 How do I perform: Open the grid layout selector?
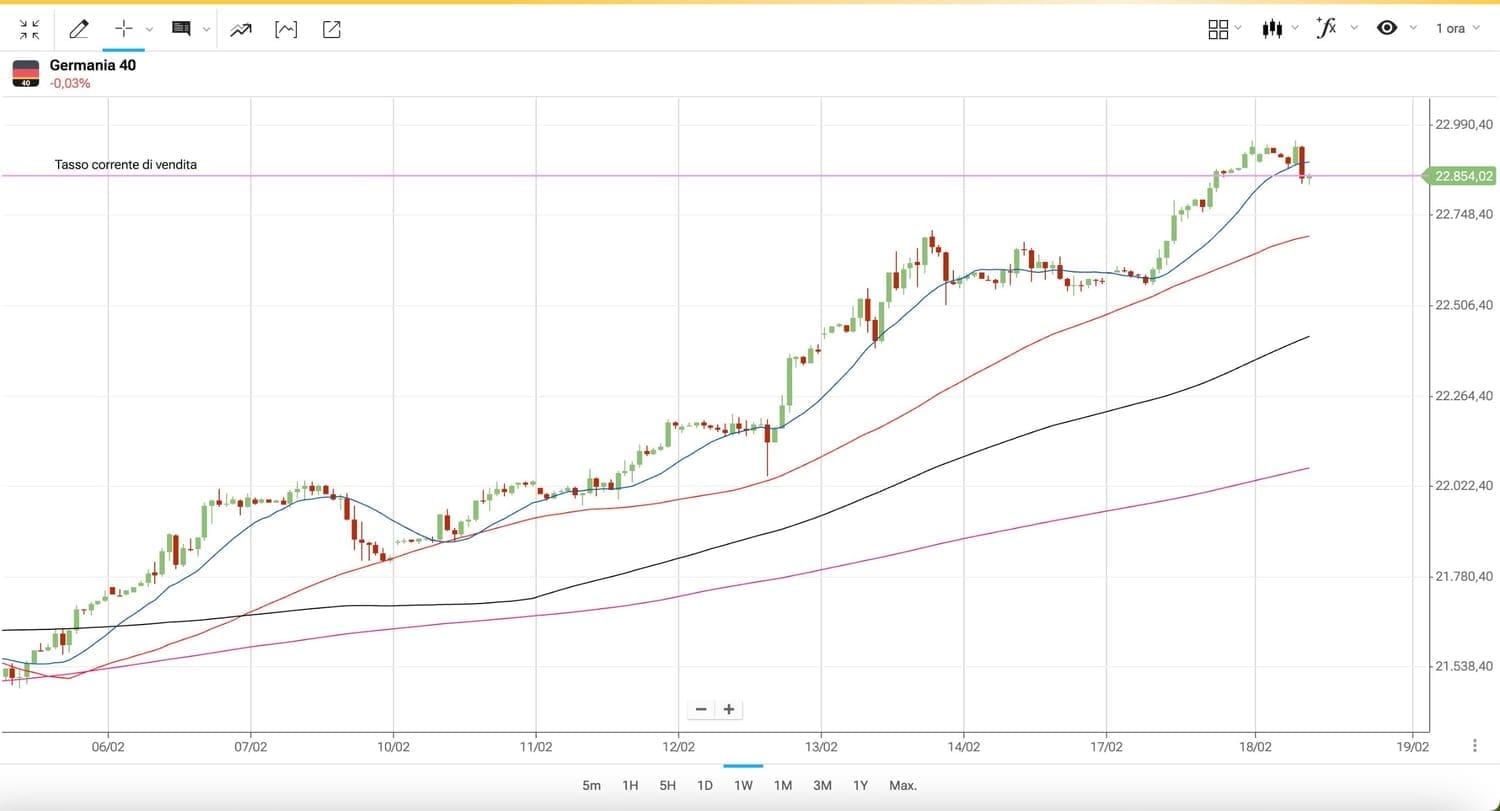click(1218, 29)
